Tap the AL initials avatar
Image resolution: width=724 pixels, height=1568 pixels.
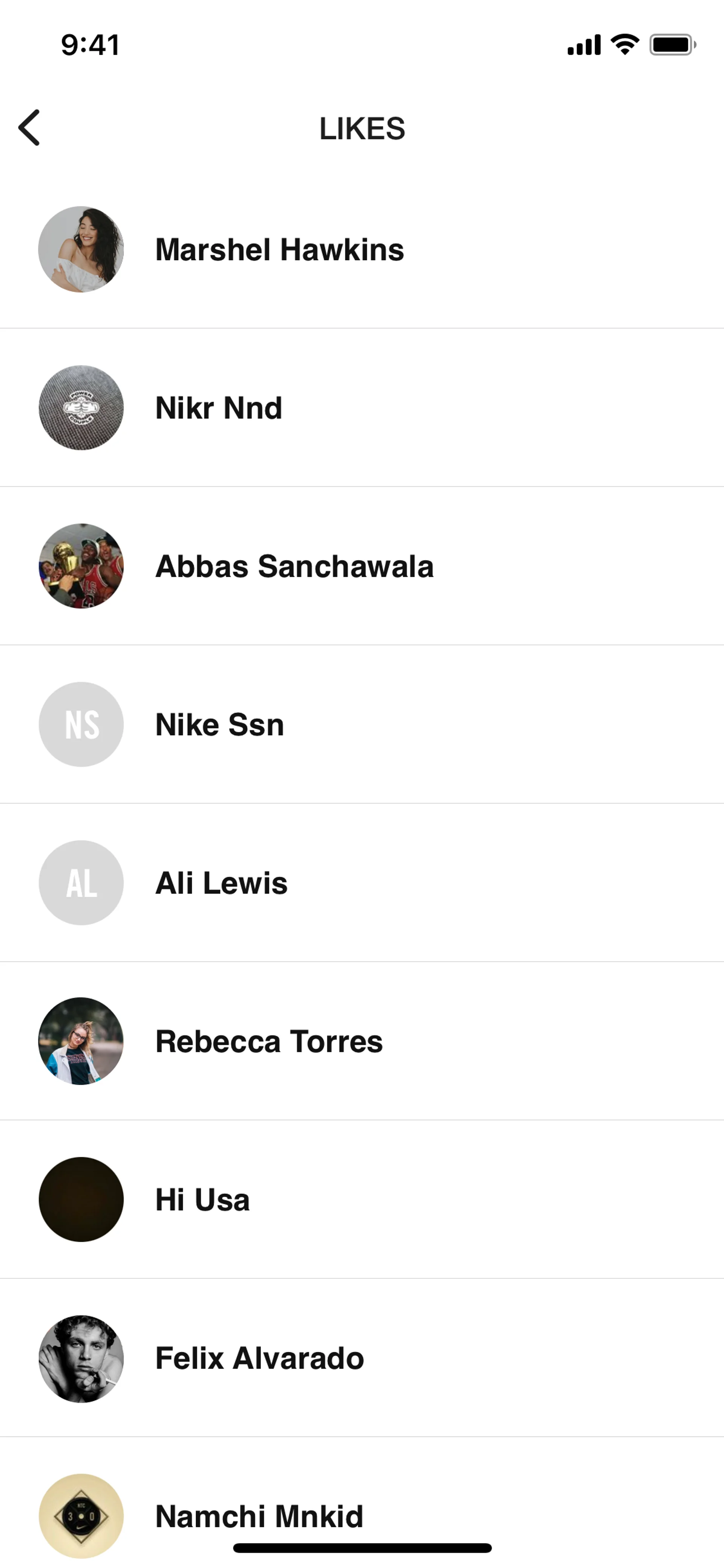click(x=81, y=883)
